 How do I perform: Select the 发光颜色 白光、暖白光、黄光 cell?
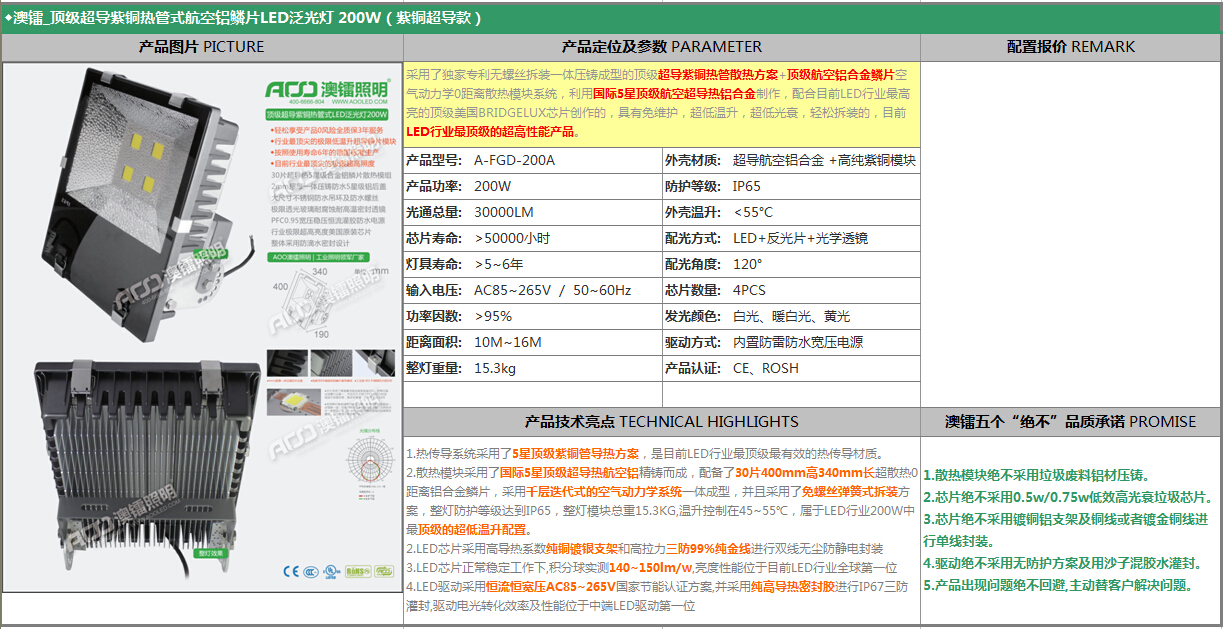[x=791, y=316]
